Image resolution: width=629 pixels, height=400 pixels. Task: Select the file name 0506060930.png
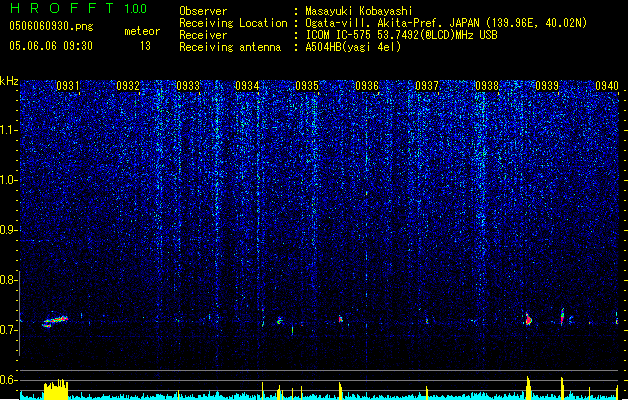click(x=51, y=26)
